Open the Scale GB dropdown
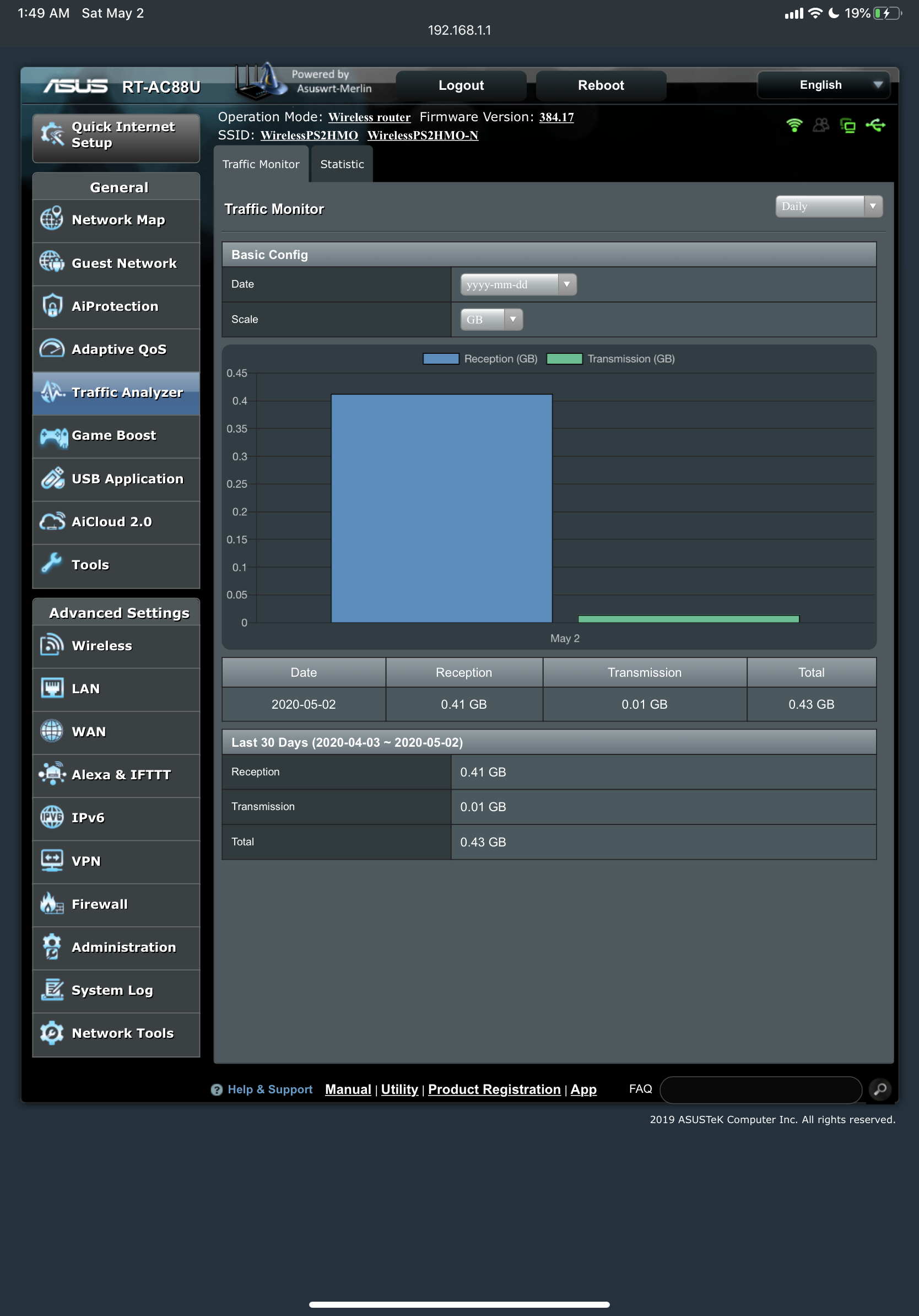The image size is (919, 1316). 491,319
